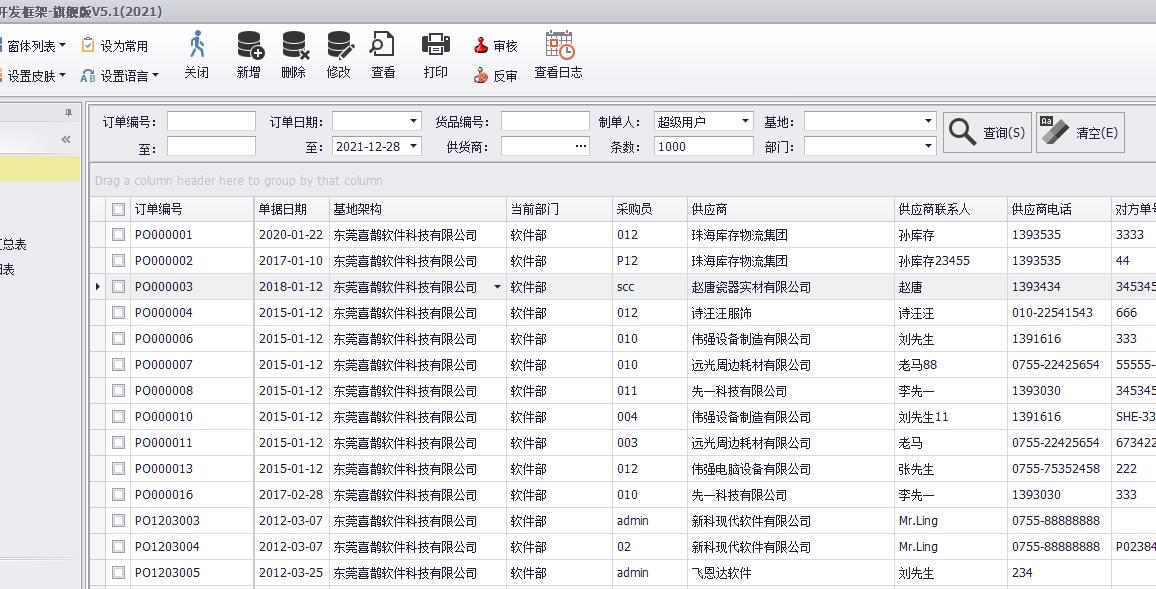Viewport: 1156px width, 589px height.
Task: Click the 关闭 (Close) running-man icon
Action: 197,46
